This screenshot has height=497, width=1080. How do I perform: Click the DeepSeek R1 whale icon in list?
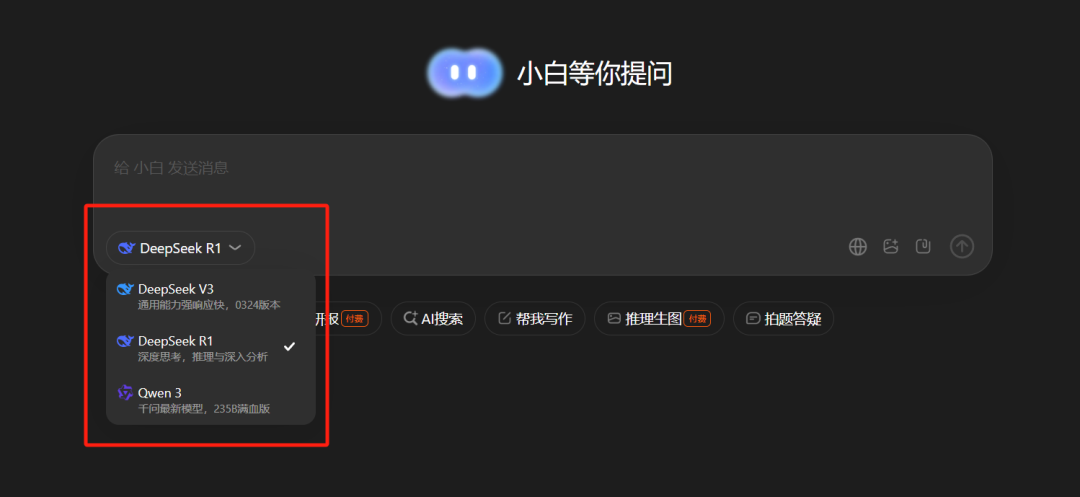(x=125, y=341)
